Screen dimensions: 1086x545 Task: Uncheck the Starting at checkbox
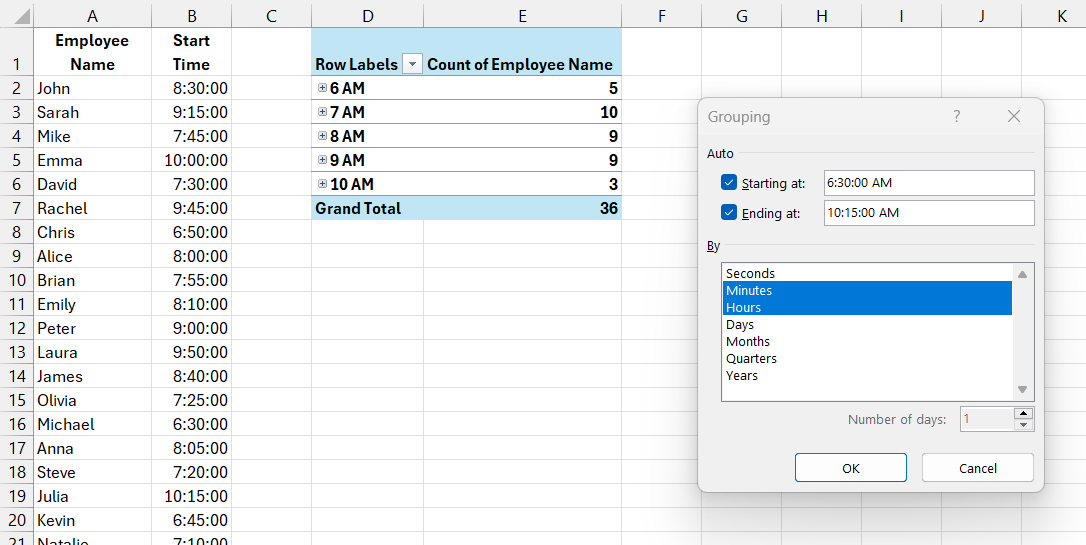click(728, 183)
